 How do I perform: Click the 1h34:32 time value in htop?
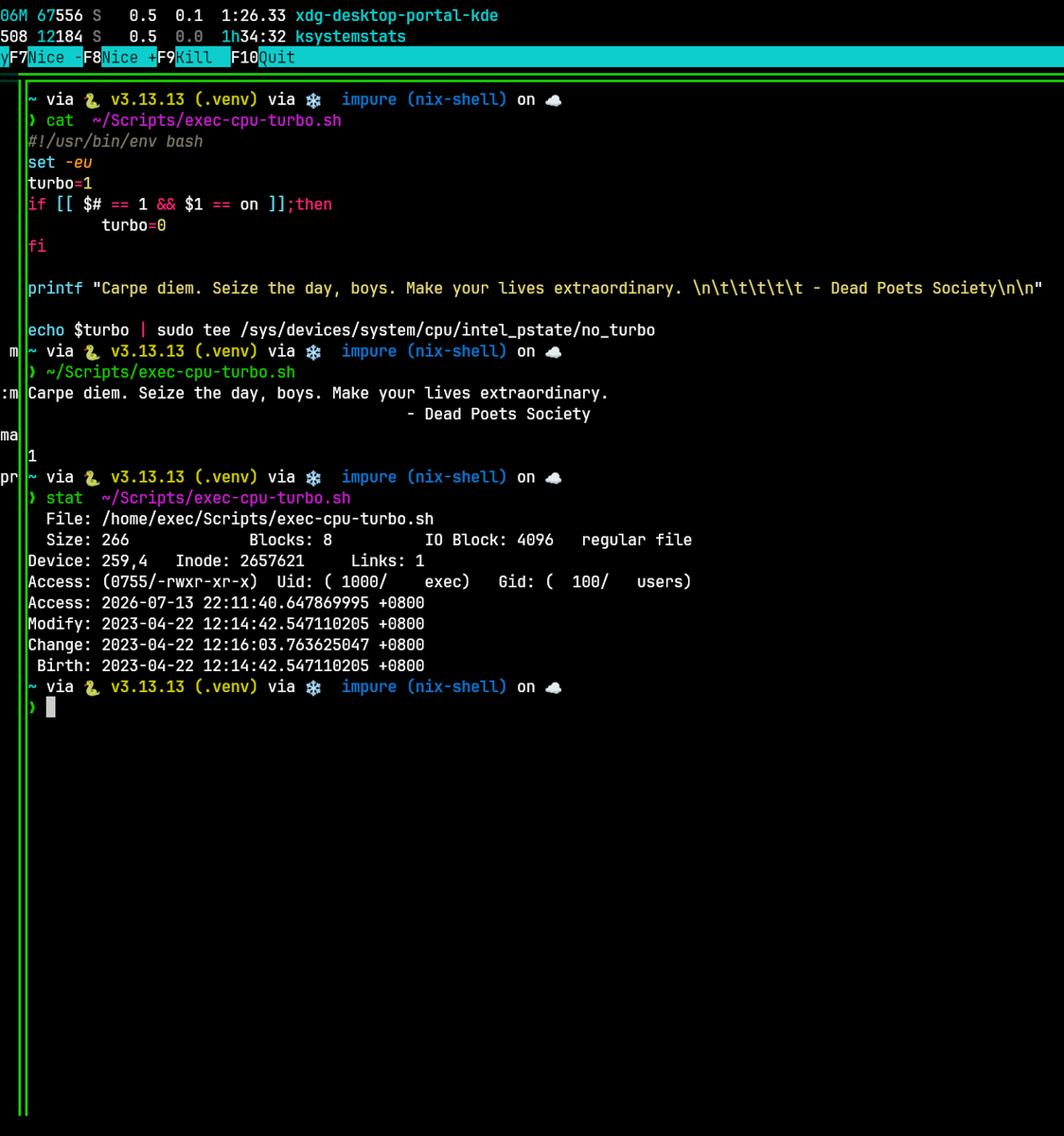tap(254, 37)
